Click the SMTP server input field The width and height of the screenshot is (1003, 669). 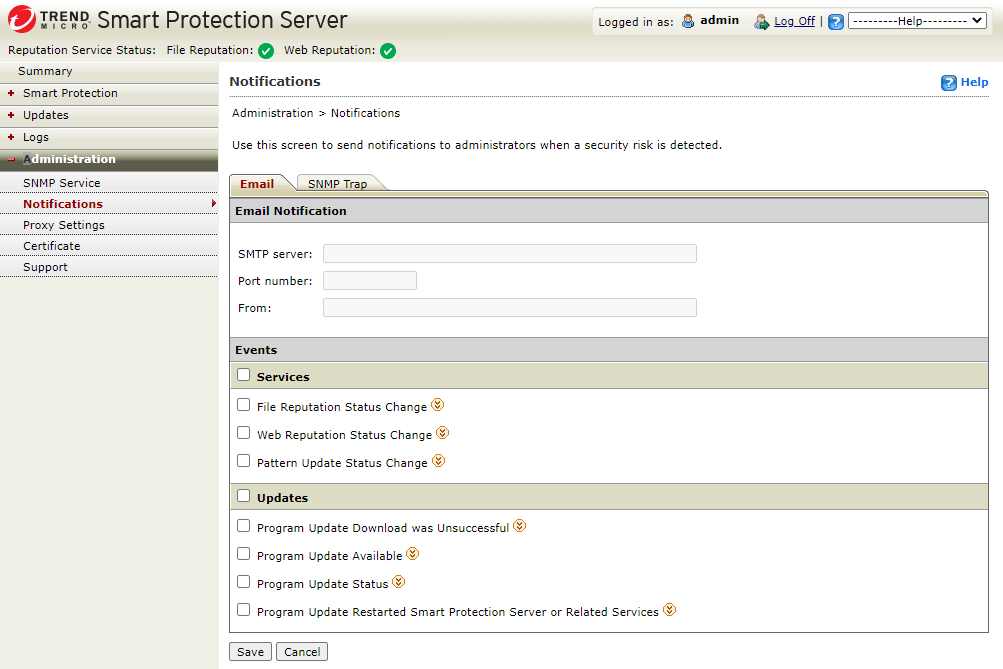coord(509,254)
